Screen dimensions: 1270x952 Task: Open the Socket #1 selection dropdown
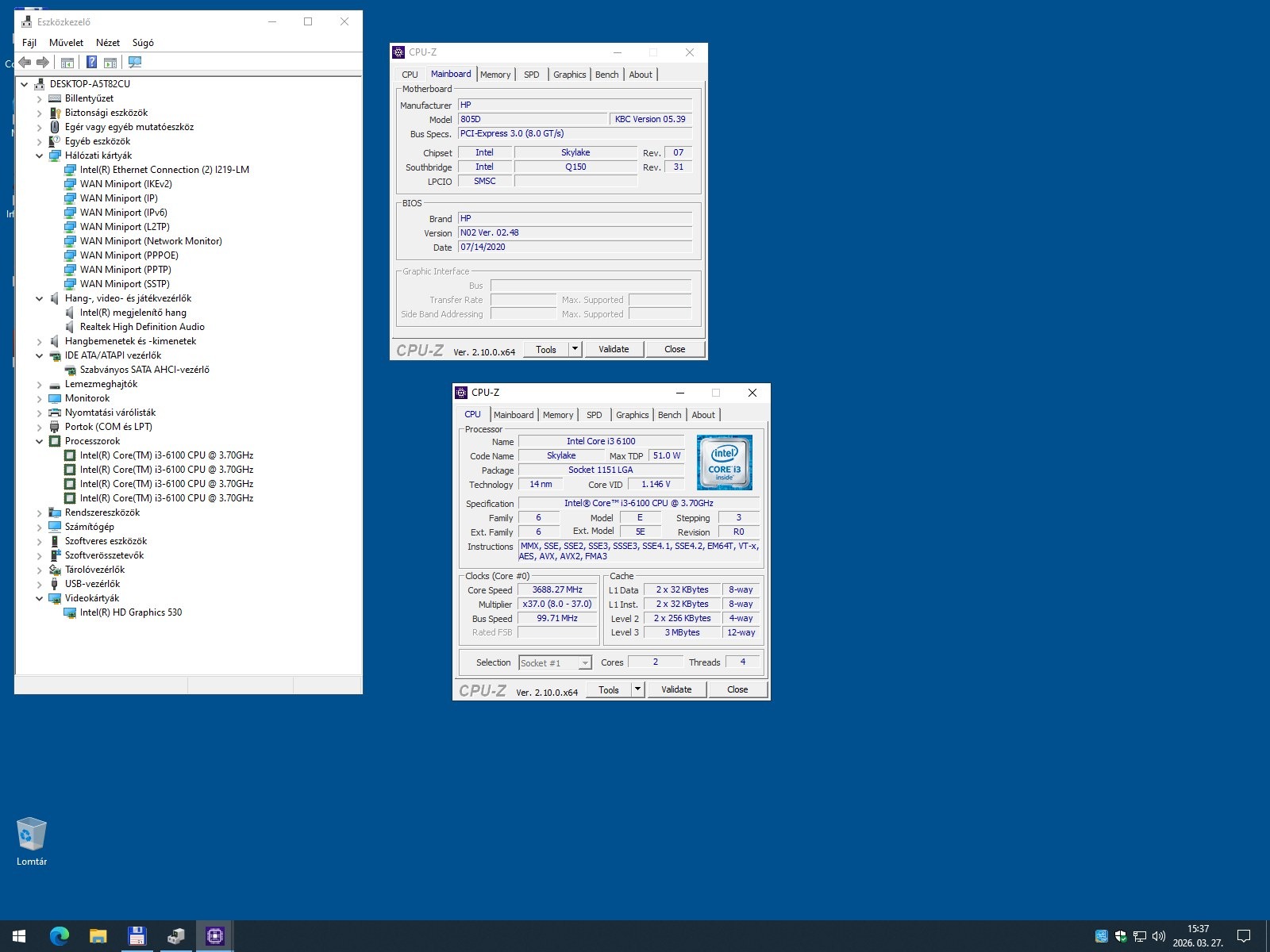coord(585,663)
